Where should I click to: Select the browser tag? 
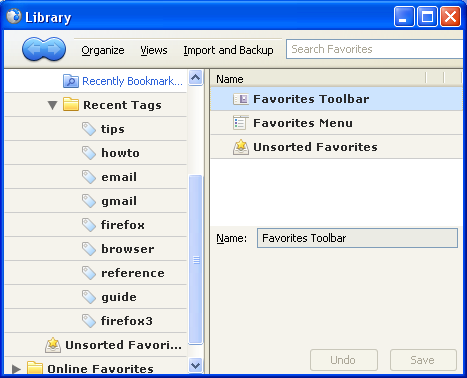point(128,249)
